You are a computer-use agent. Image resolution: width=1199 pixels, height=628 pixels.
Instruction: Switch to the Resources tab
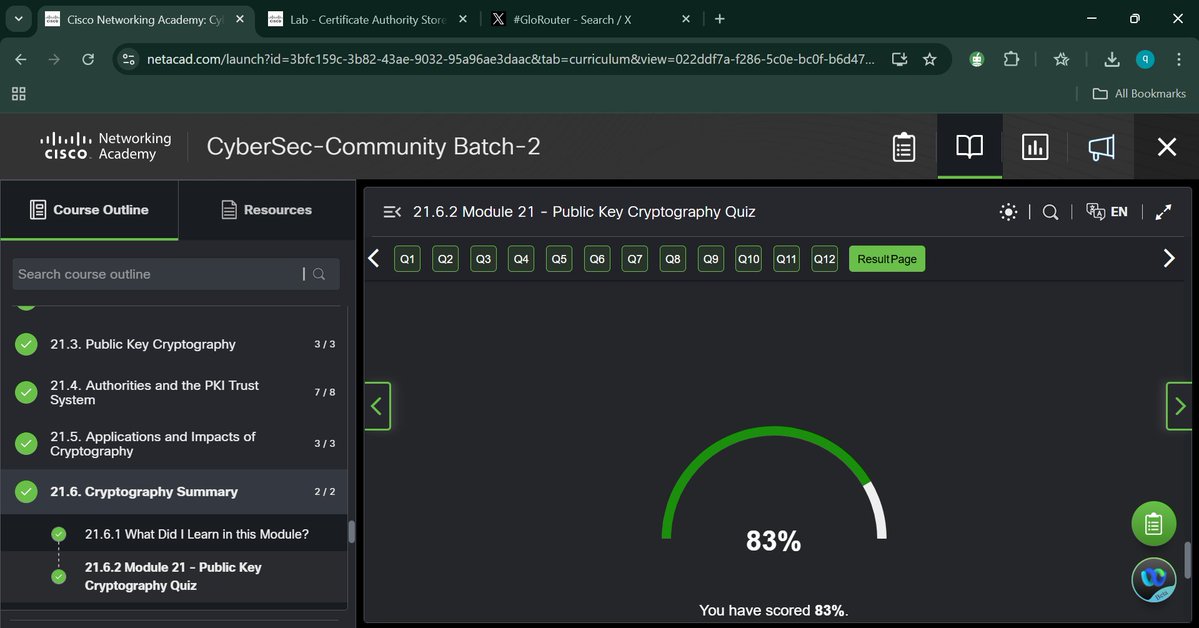[x=266, y=210]
